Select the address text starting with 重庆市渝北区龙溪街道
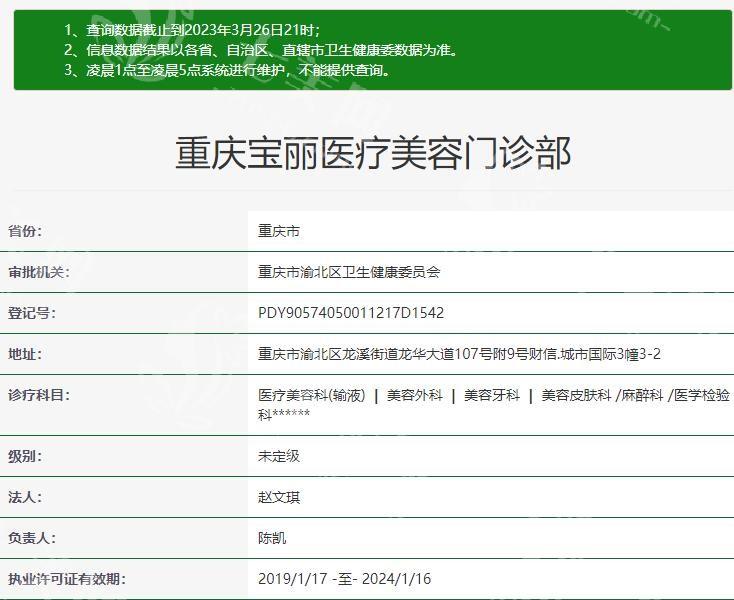The image size is (734, 600). click(x=459, y=354)
